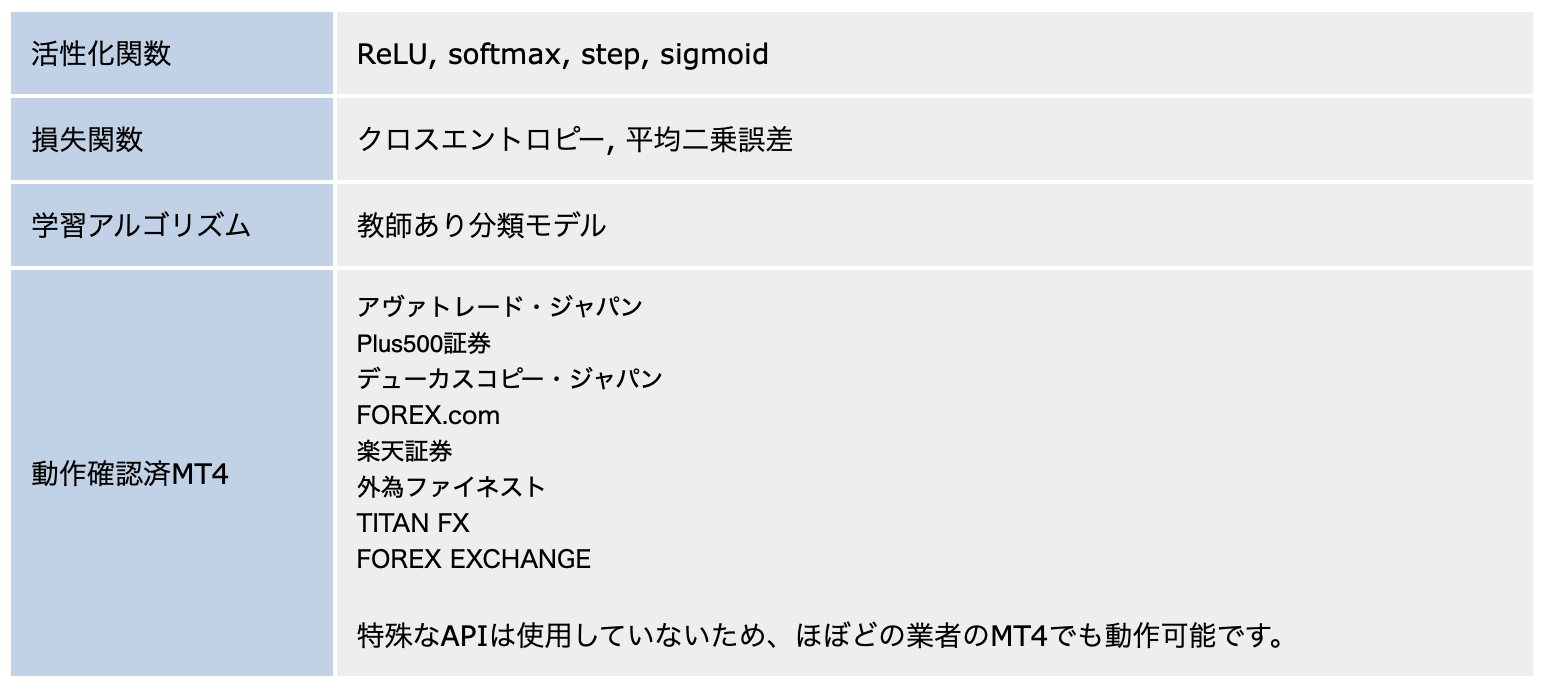Click the 学習アルゴリズム header cell
This screenshot has width=1548, height=688.
pos(141,226)
